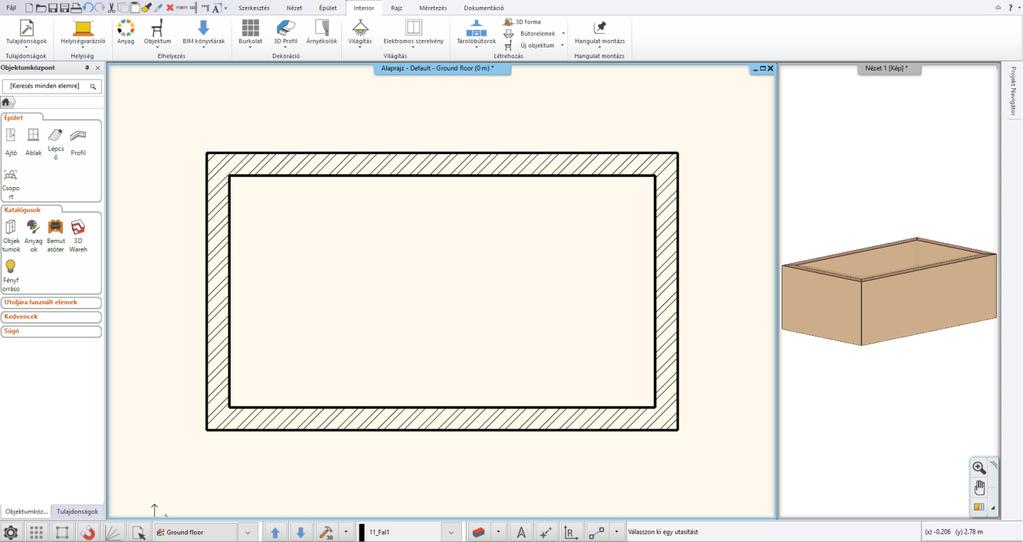Open the Anyagok materials catalog
1023x542 pixels.
(x=33, y=236)
